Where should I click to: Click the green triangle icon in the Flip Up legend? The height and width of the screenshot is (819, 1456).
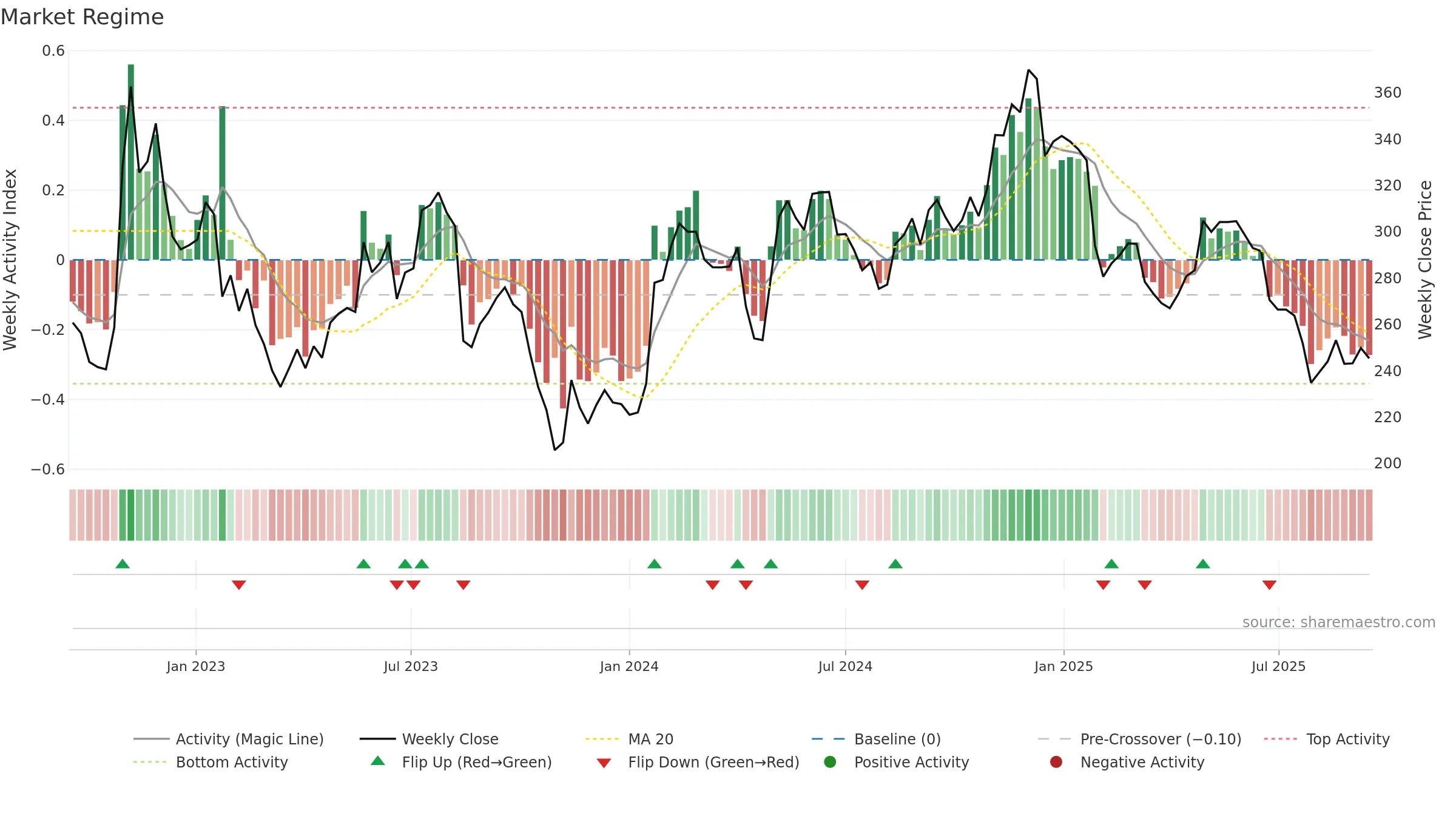(x=378, y=761)
